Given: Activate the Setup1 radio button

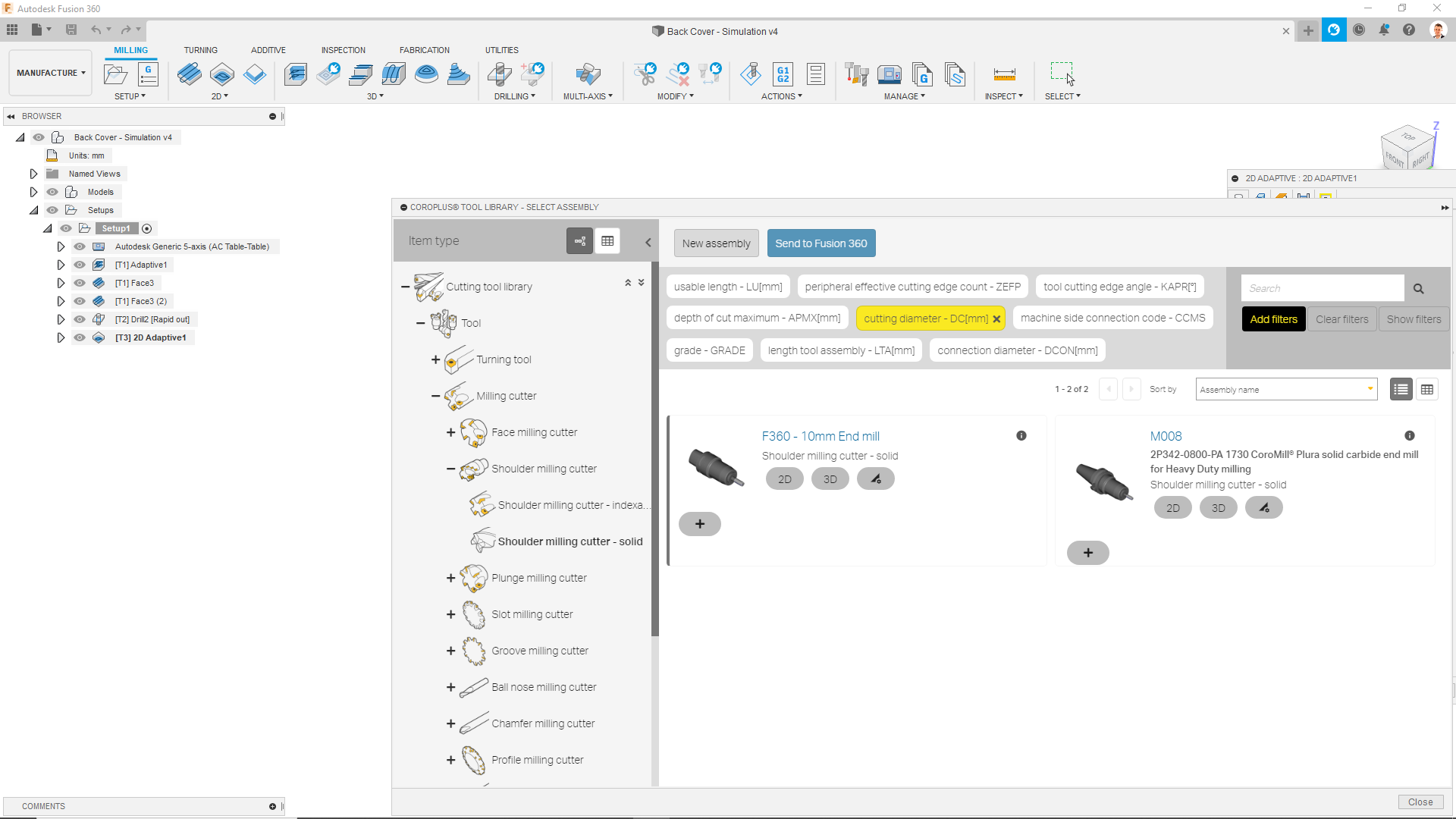Looking at the screenshot, I should pyautogui.click(x=147, y=228).
